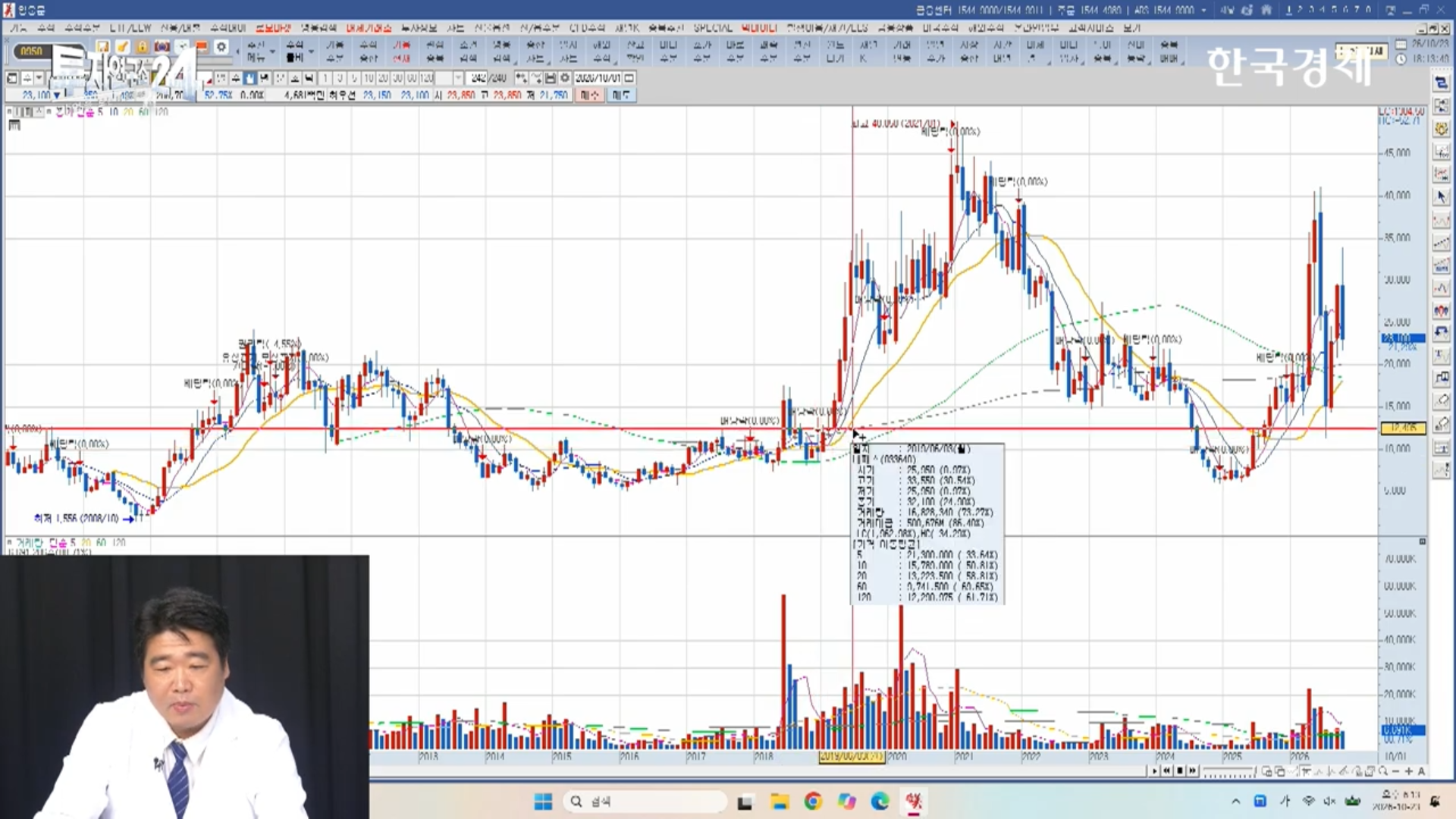The height and width of the screenshot is (819, 1456).
Task: Open the SPECIAL menu in the menu bar
Action: click(x=713, y=28)
